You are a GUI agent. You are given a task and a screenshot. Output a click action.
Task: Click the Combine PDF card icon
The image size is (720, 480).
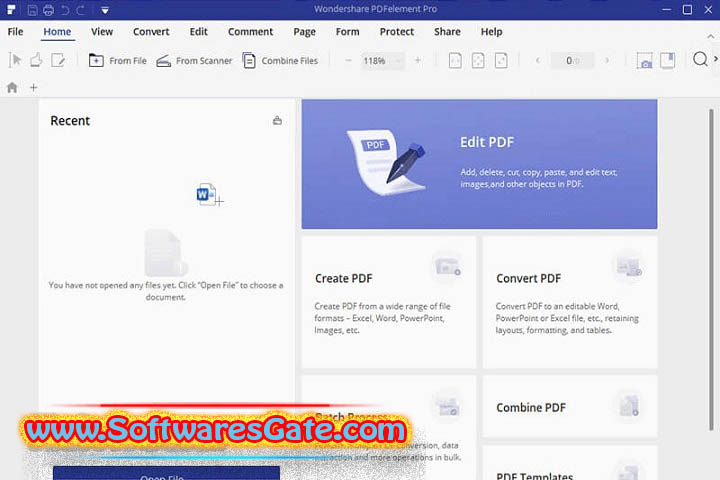click(x=629, y=406)
